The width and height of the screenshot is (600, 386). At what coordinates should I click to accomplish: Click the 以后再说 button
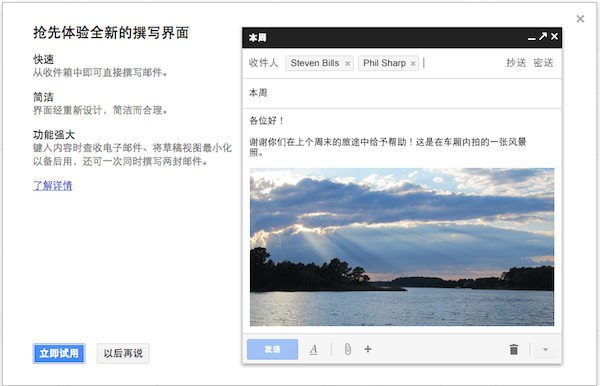click(x=123, y=353)
